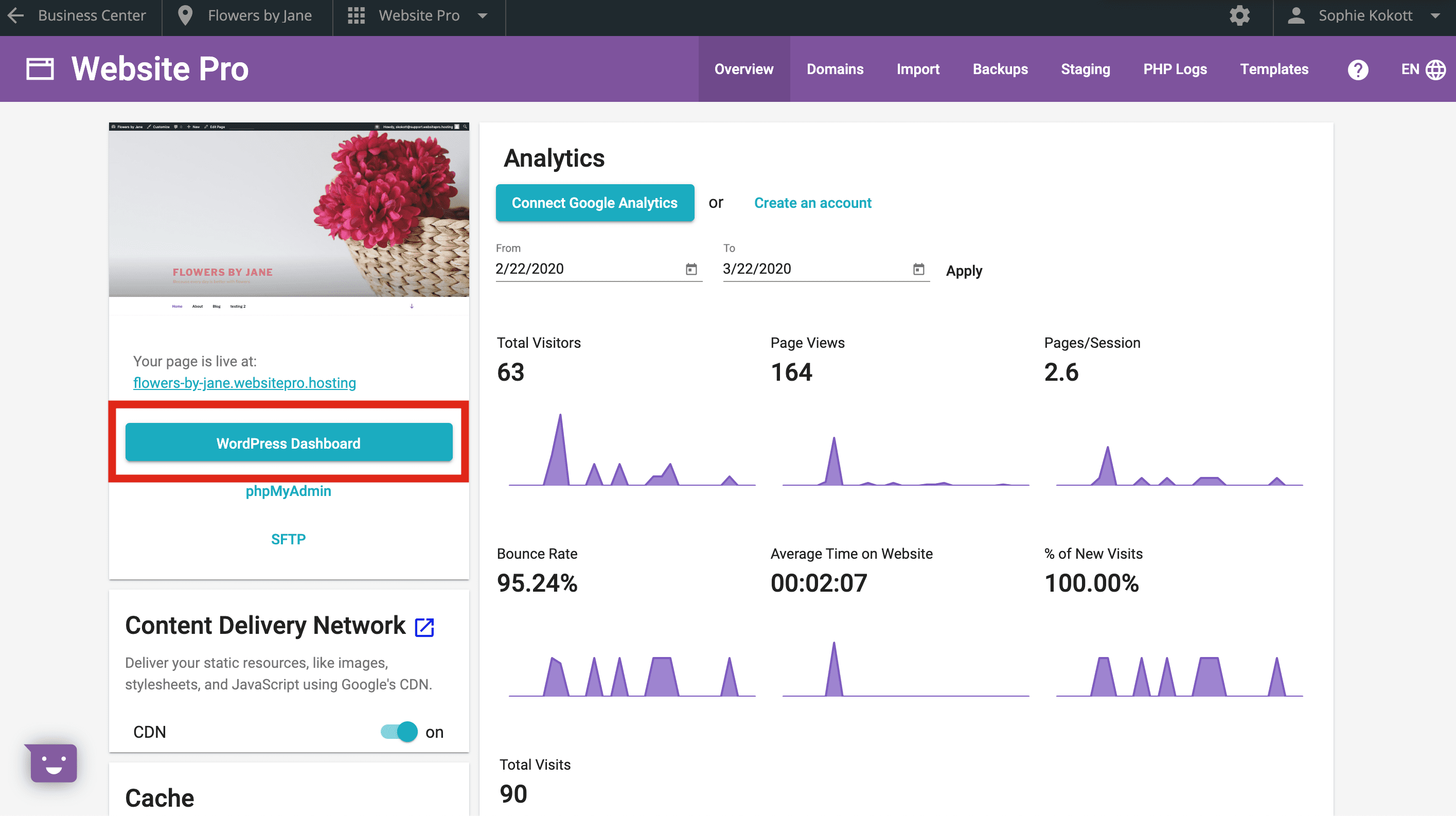
Task: Open the Domains tab
Action: tap(835, 69)
